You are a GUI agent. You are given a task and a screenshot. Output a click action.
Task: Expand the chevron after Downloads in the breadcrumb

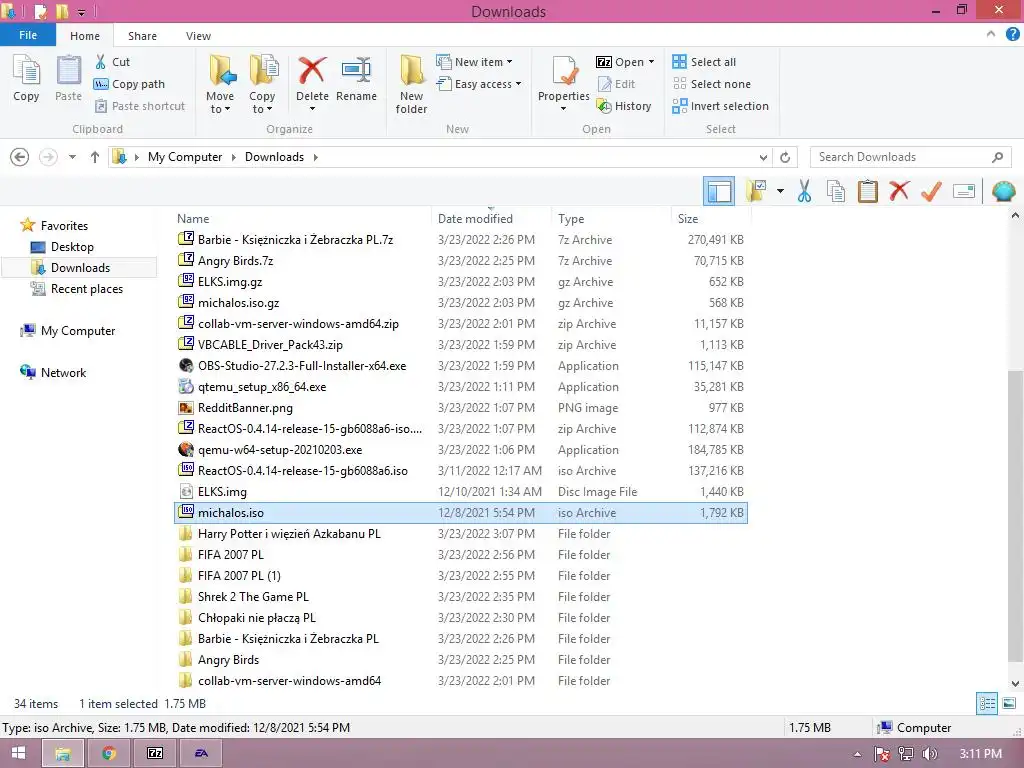point(315,157)
